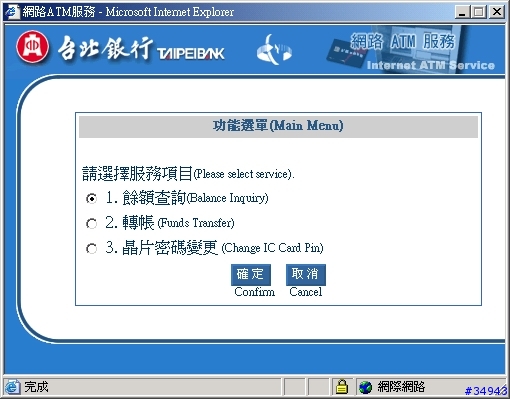Click the Confirm caption under 確定

pyautogui.click(x=255, y=292)
